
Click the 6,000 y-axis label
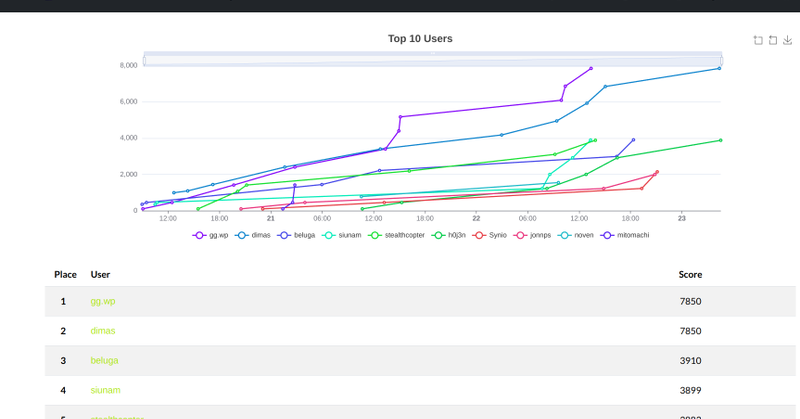pos(129,102)
